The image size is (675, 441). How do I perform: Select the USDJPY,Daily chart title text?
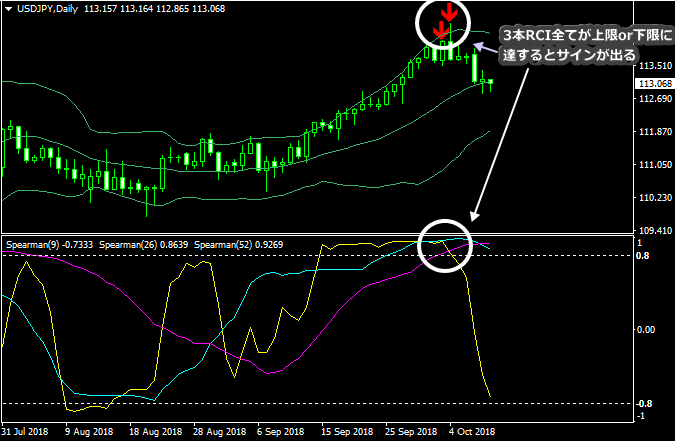pyautogui.click(x=47, y=9)
